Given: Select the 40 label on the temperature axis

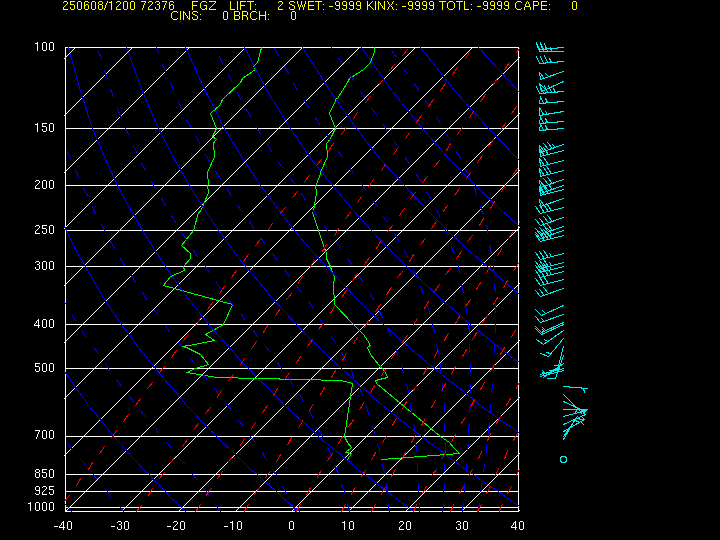Looking at the screenshot, I should point(518,526).
